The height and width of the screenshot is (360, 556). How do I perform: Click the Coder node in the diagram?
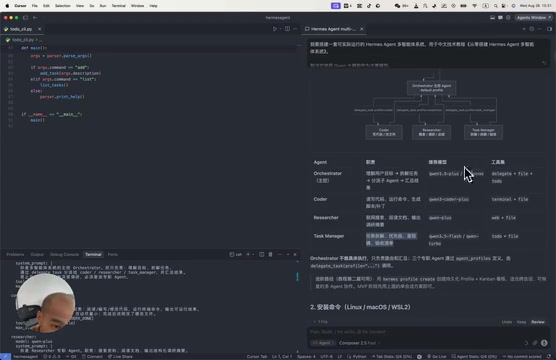(x=384, y=132)
